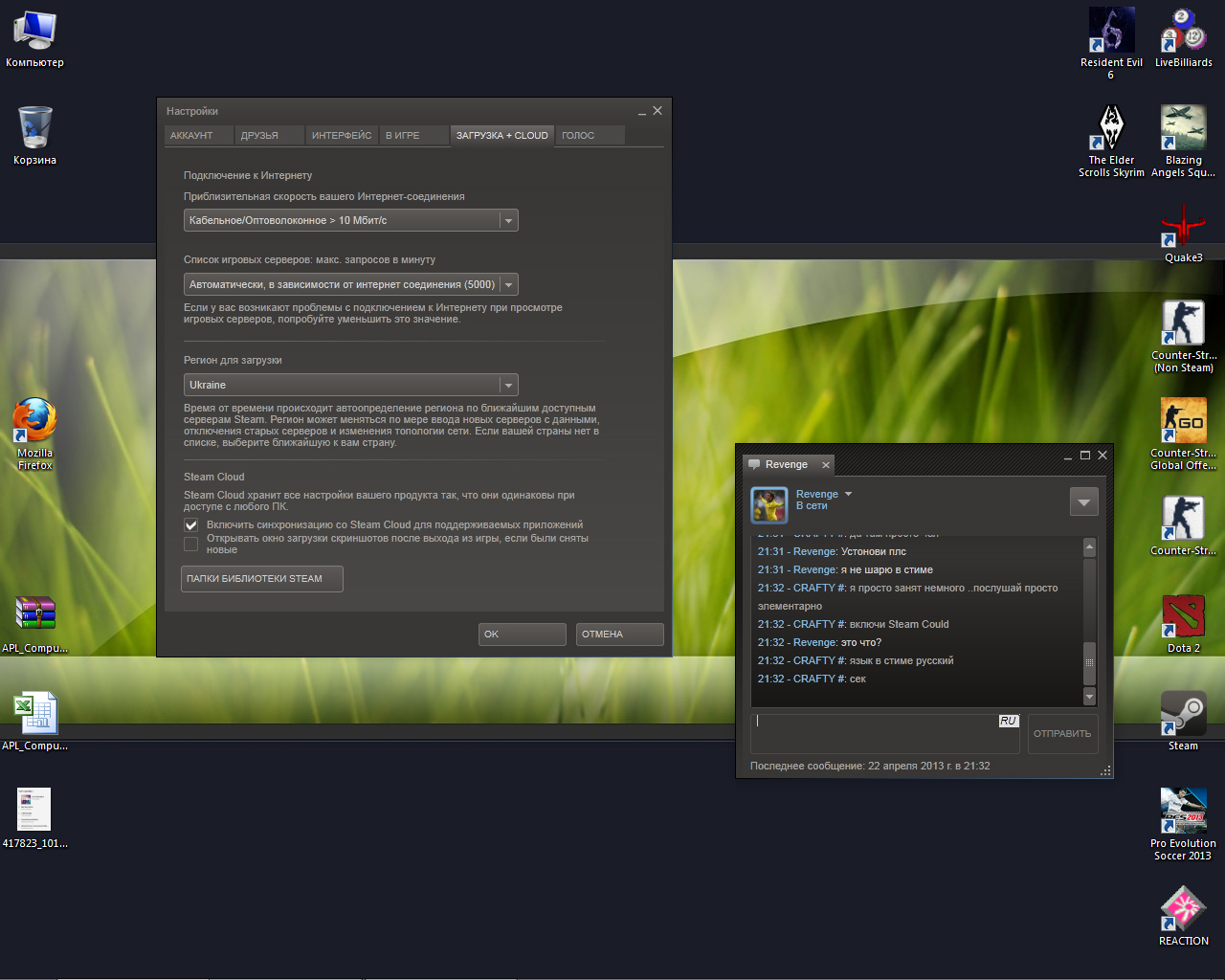Image resolution: width=1225 pixels, height=980 pixels.
Task: Open the game server requests per minute dropdown
Action: pos(350,284)
